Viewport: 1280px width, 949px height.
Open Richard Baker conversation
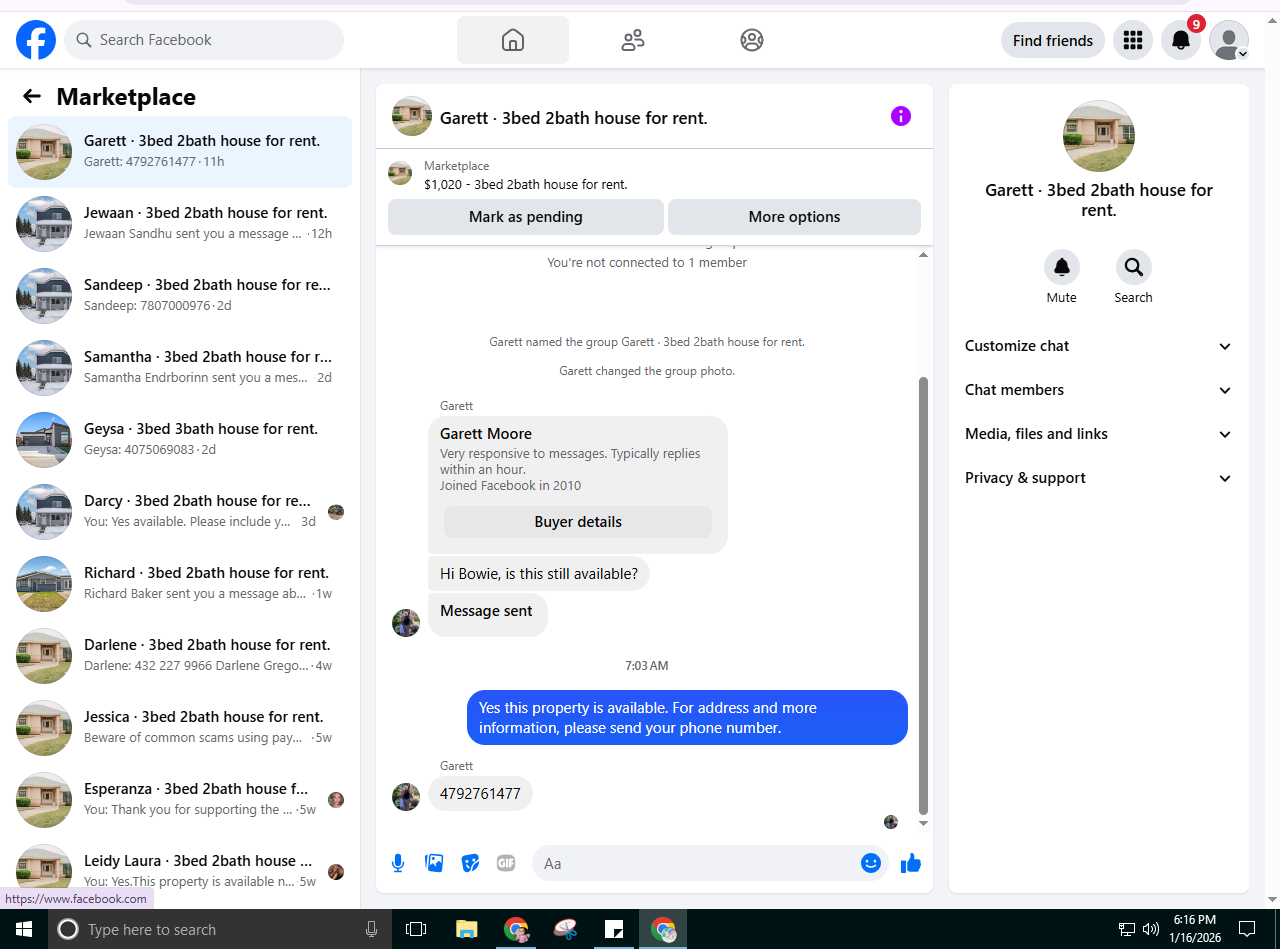[180, 584]
